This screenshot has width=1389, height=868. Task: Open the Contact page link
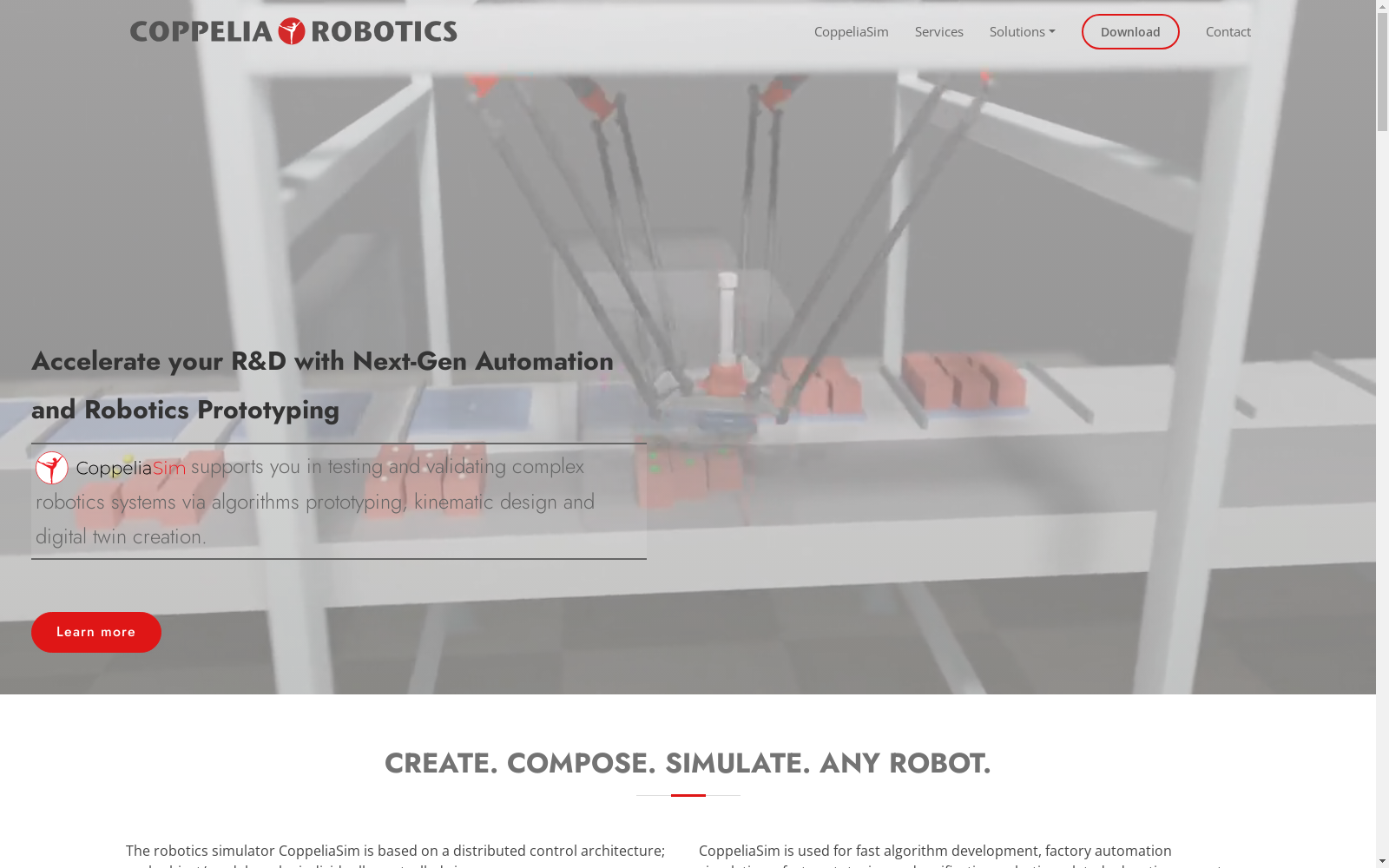pos(1228,31)
